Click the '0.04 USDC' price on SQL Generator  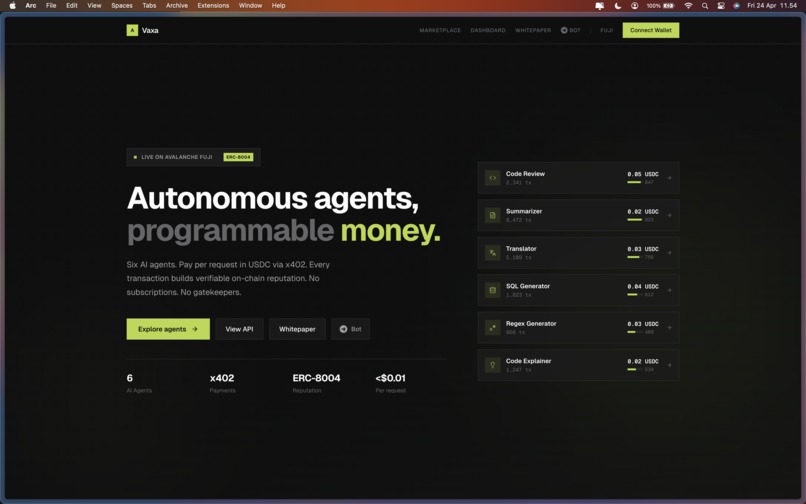(x=643, y=286)
